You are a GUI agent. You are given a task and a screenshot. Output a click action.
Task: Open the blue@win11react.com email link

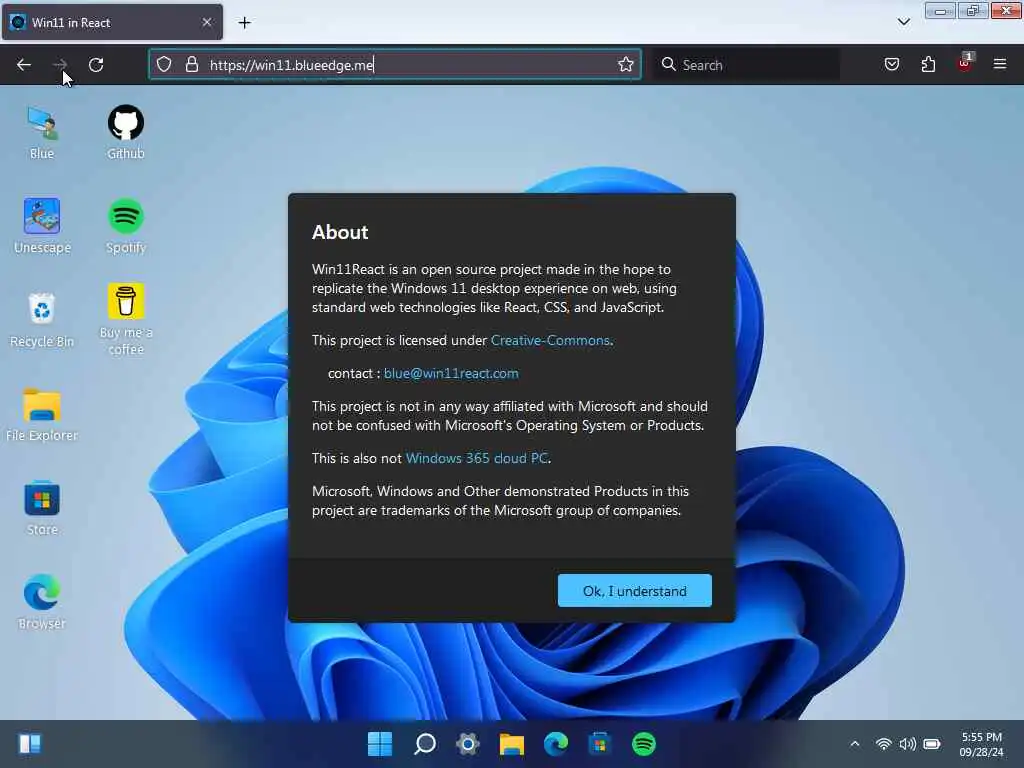click(x=451, y=373)
